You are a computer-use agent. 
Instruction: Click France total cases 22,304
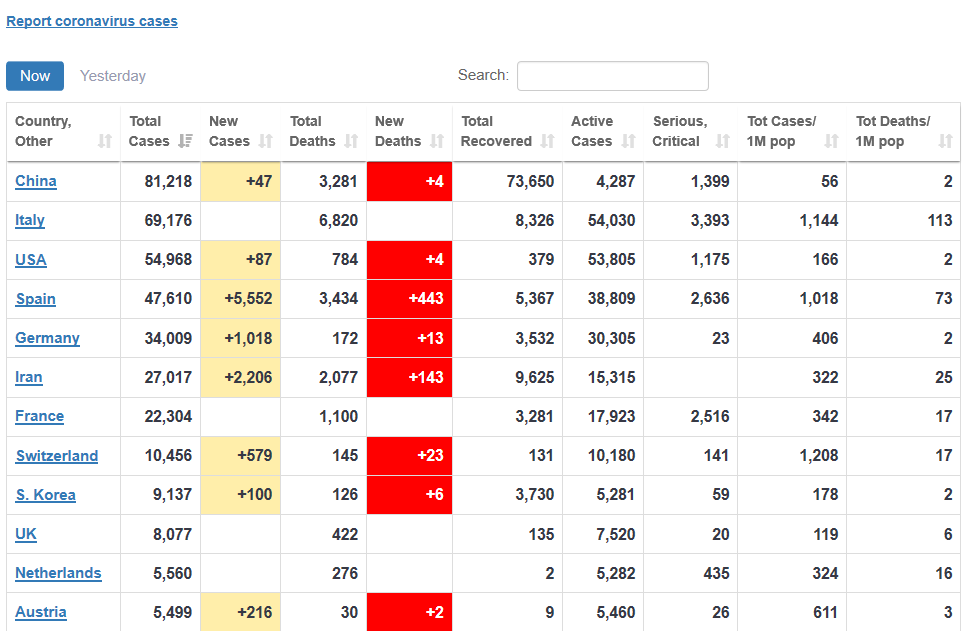[168, 416]
